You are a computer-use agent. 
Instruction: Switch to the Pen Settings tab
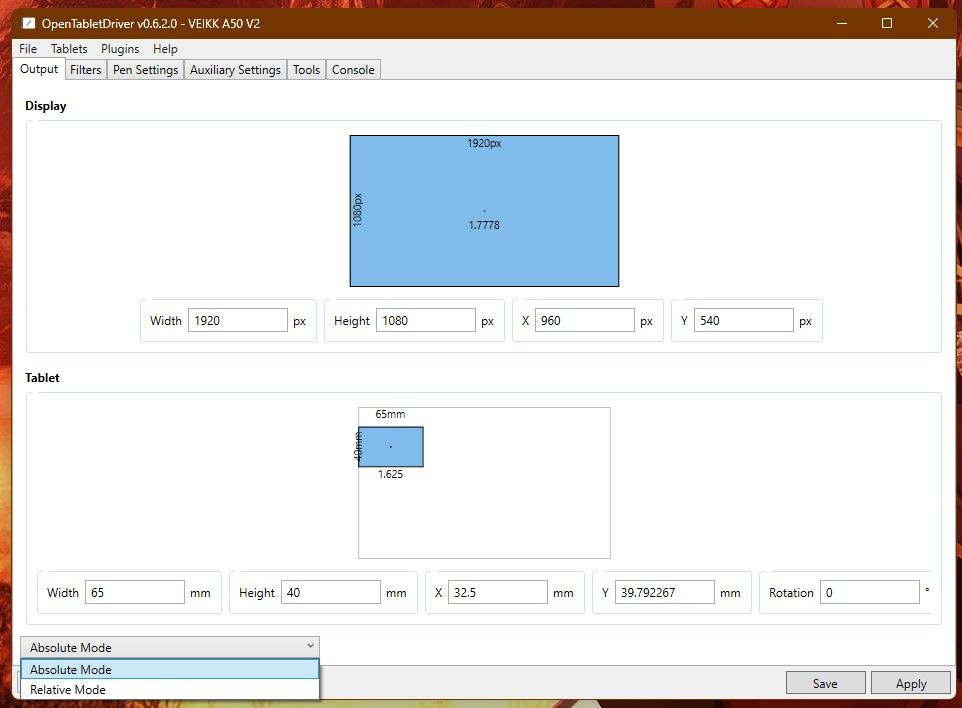tap(145, 70)
